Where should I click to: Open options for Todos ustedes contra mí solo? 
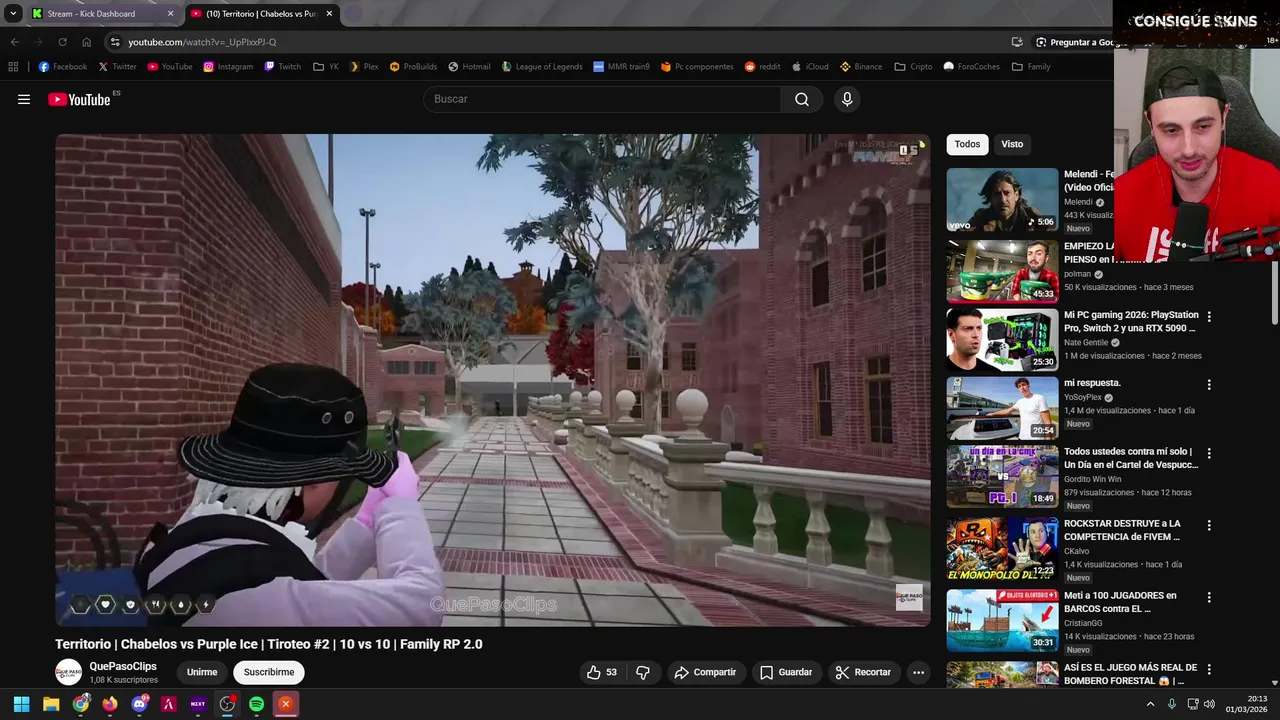click(1209, 453)
